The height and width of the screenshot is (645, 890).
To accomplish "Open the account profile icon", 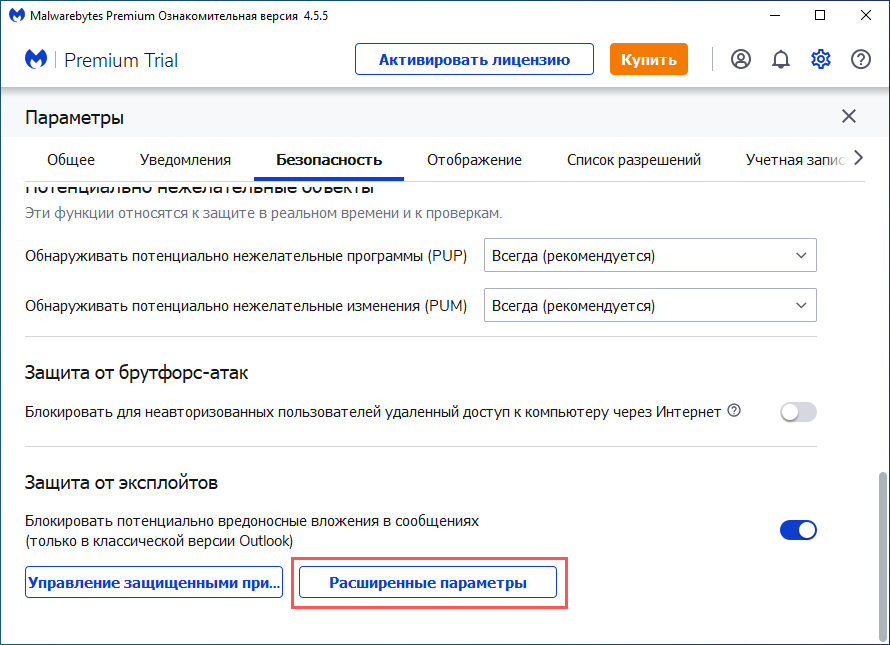I will pyautogui.click(x=741, y=59).
